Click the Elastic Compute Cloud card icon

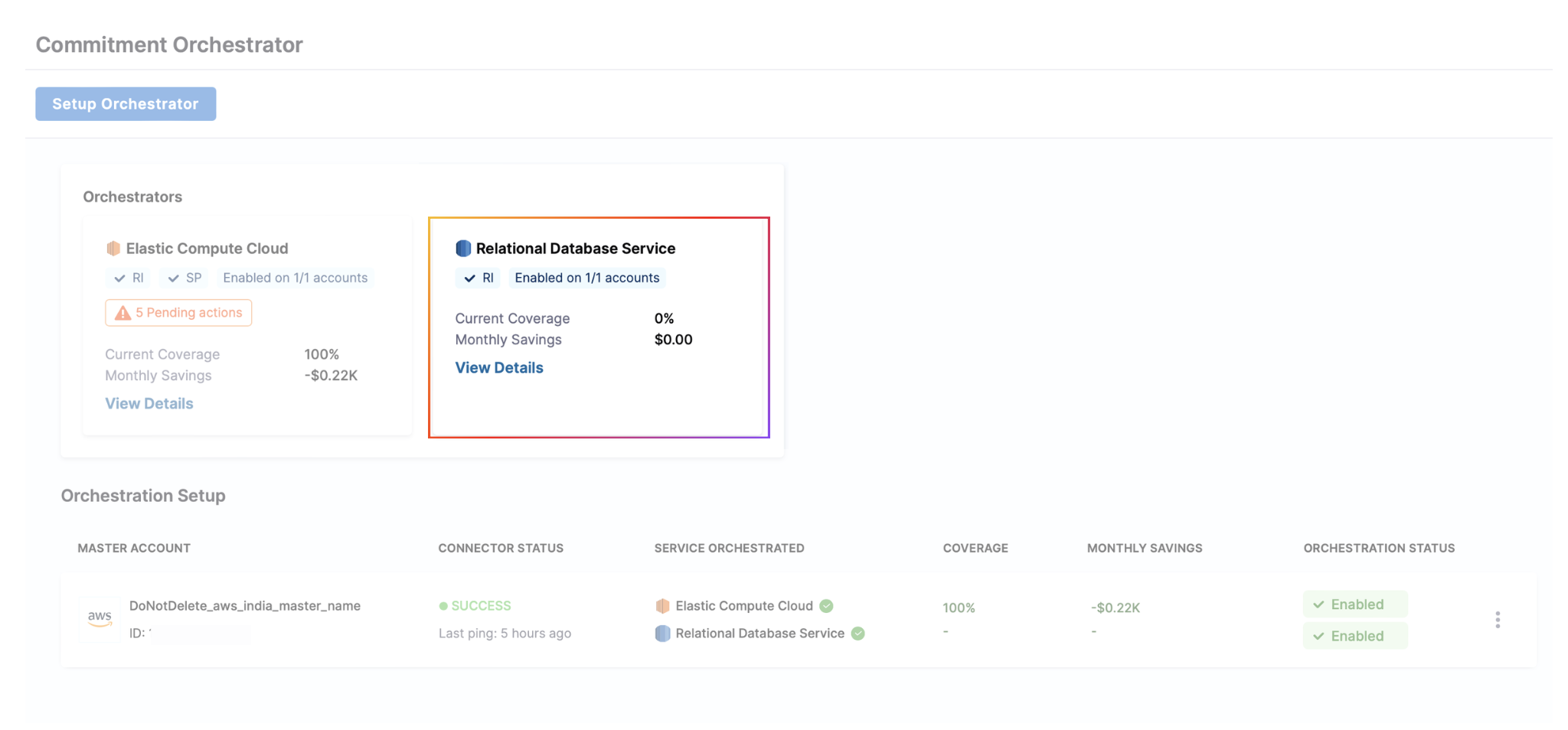click(x=113, y=249)
